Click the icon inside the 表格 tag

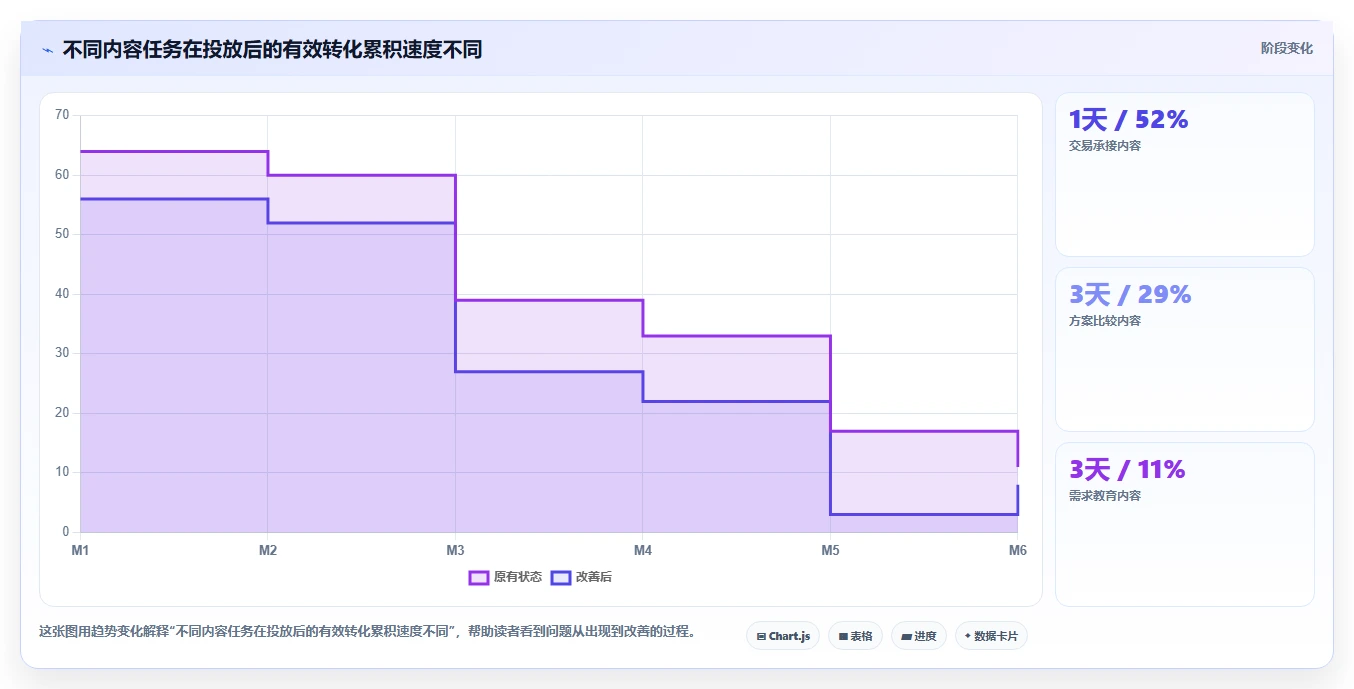tap(843, 636)
